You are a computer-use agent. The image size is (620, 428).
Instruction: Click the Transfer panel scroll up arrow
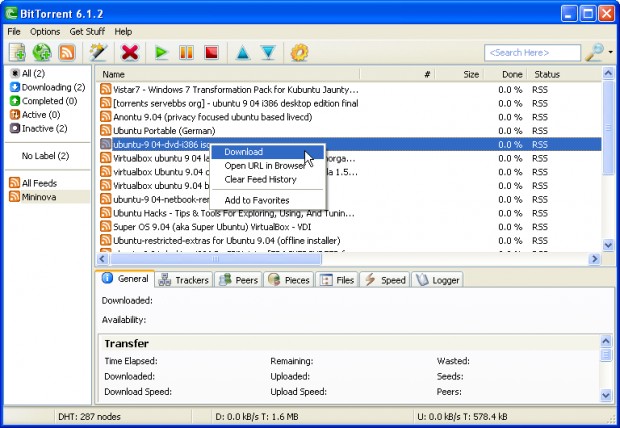click(x=606, y=341)
